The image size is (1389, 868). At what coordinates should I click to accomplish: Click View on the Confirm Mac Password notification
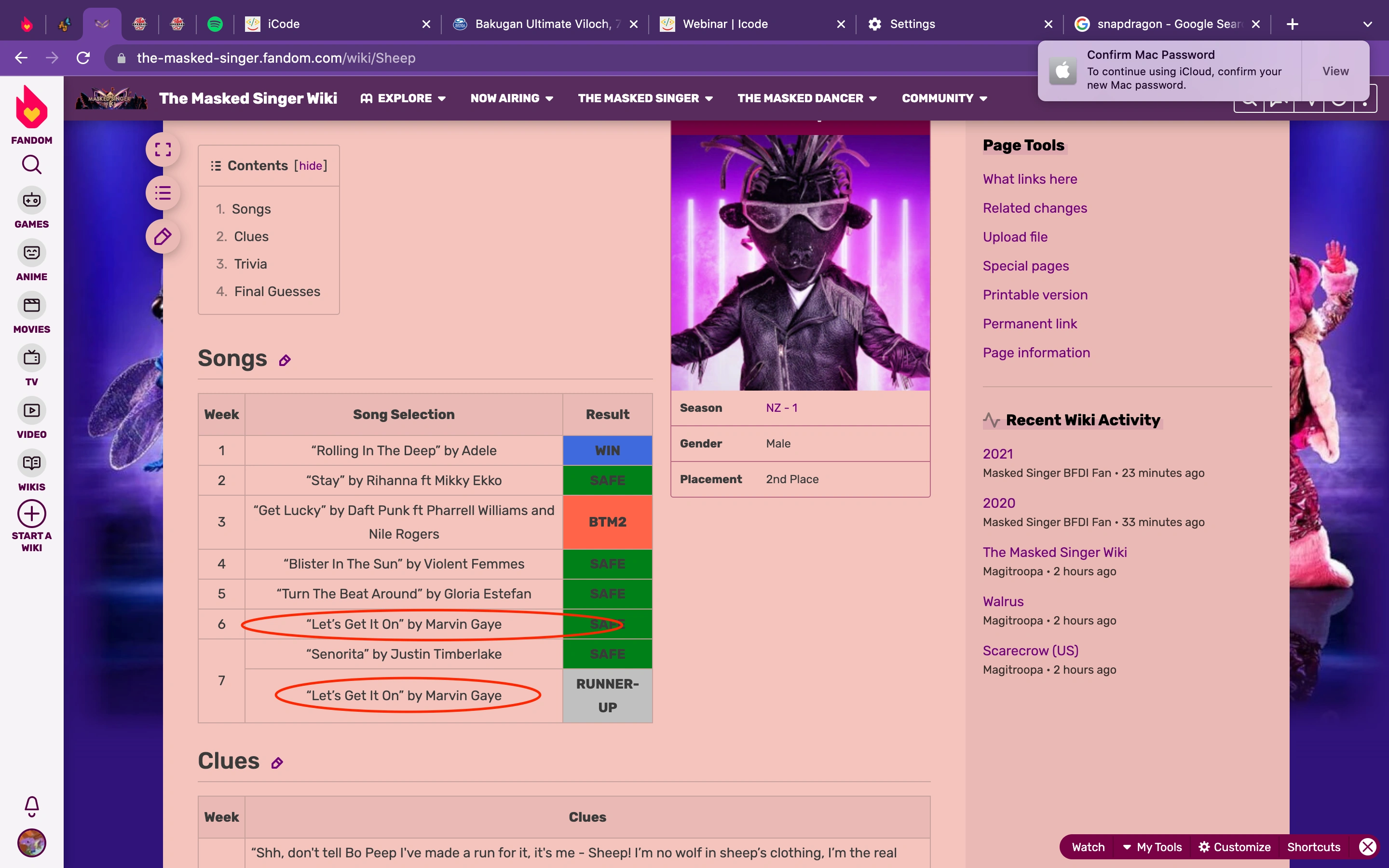(x=1335, y=71)
